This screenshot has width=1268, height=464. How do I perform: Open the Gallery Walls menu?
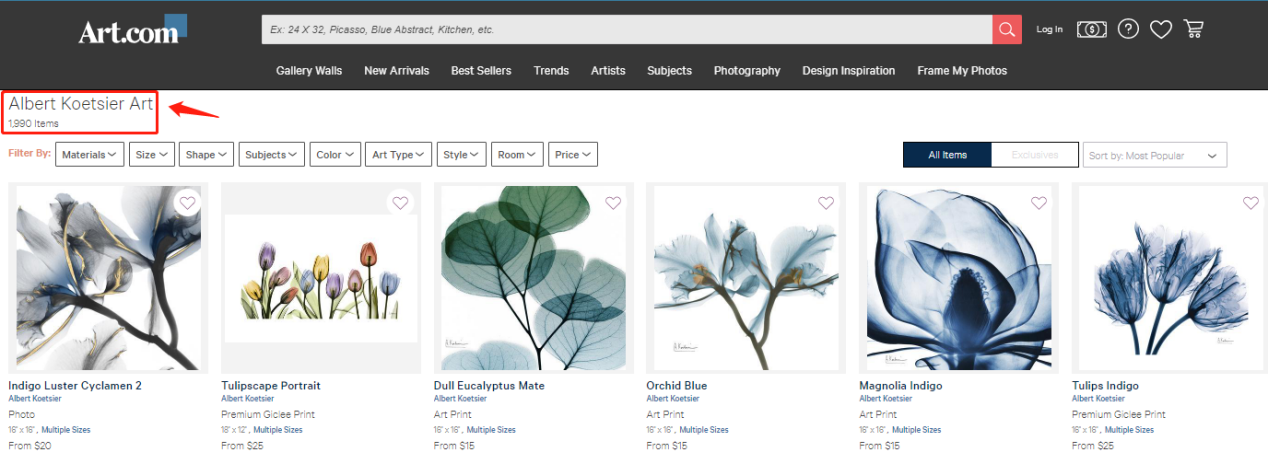point(309,71)
